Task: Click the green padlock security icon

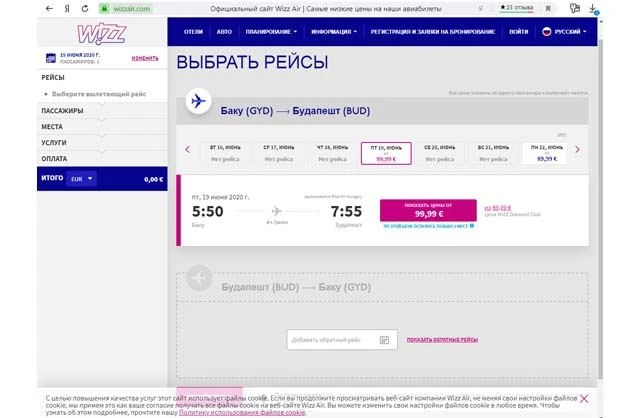Action: [x=104, y=8]
